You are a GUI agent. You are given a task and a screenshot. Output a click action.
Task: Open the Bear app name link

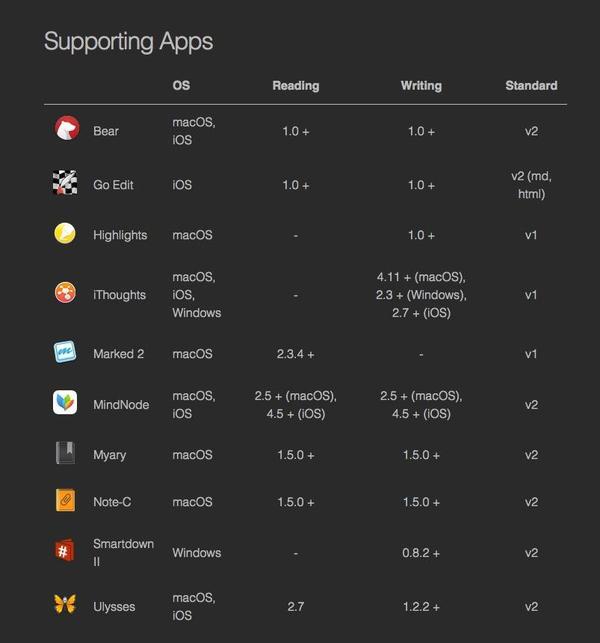[x=106, y=131]
